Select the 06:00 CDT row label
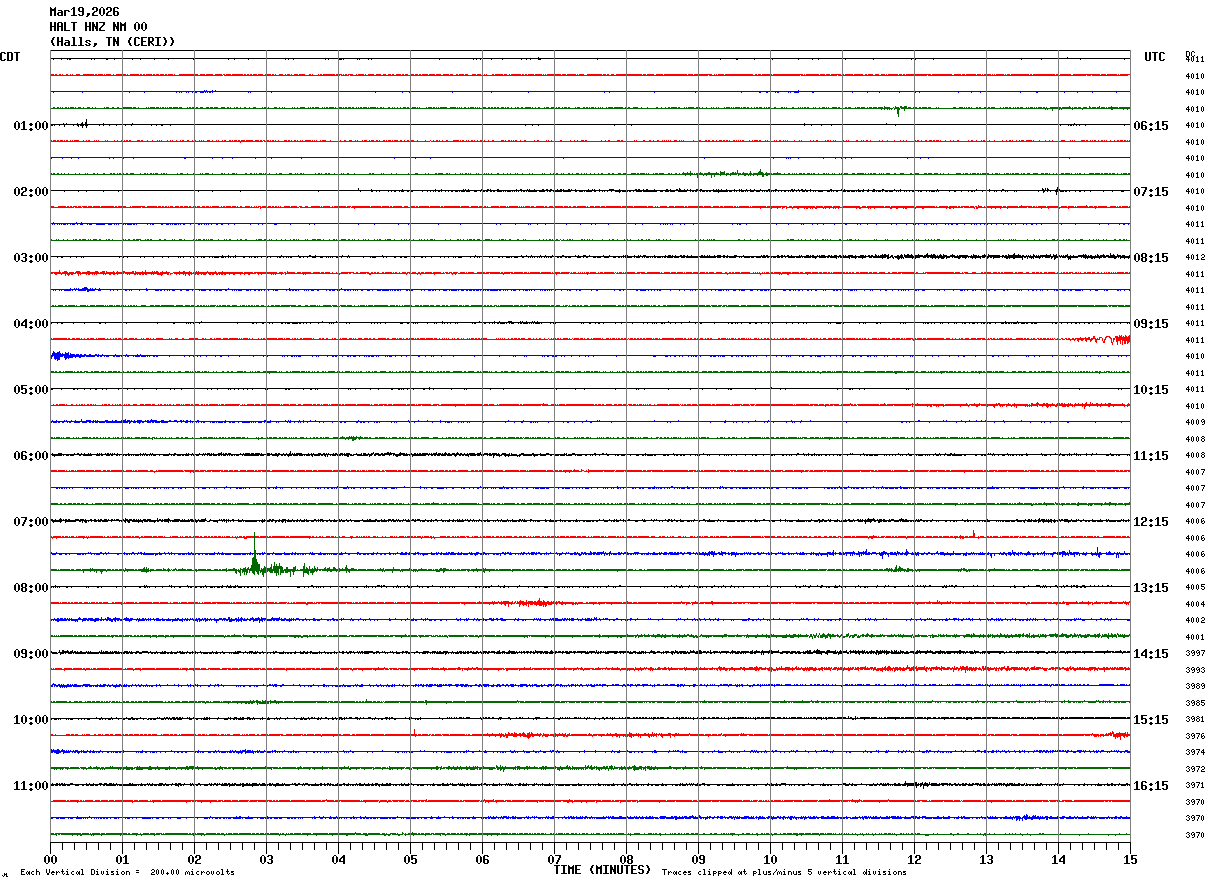The height and width of the screenshot is (886, 1210). coord(31,456)
